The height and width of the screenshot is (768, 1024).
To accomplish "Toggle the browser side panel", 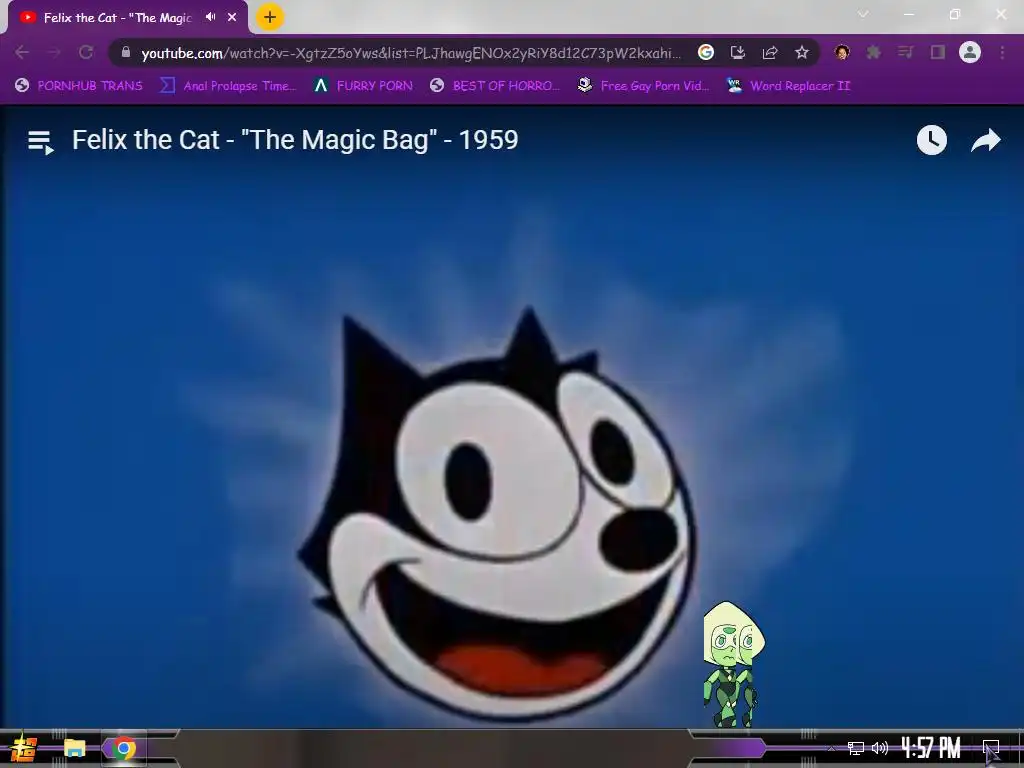I will pyautogui.click(x=938, y=52).
